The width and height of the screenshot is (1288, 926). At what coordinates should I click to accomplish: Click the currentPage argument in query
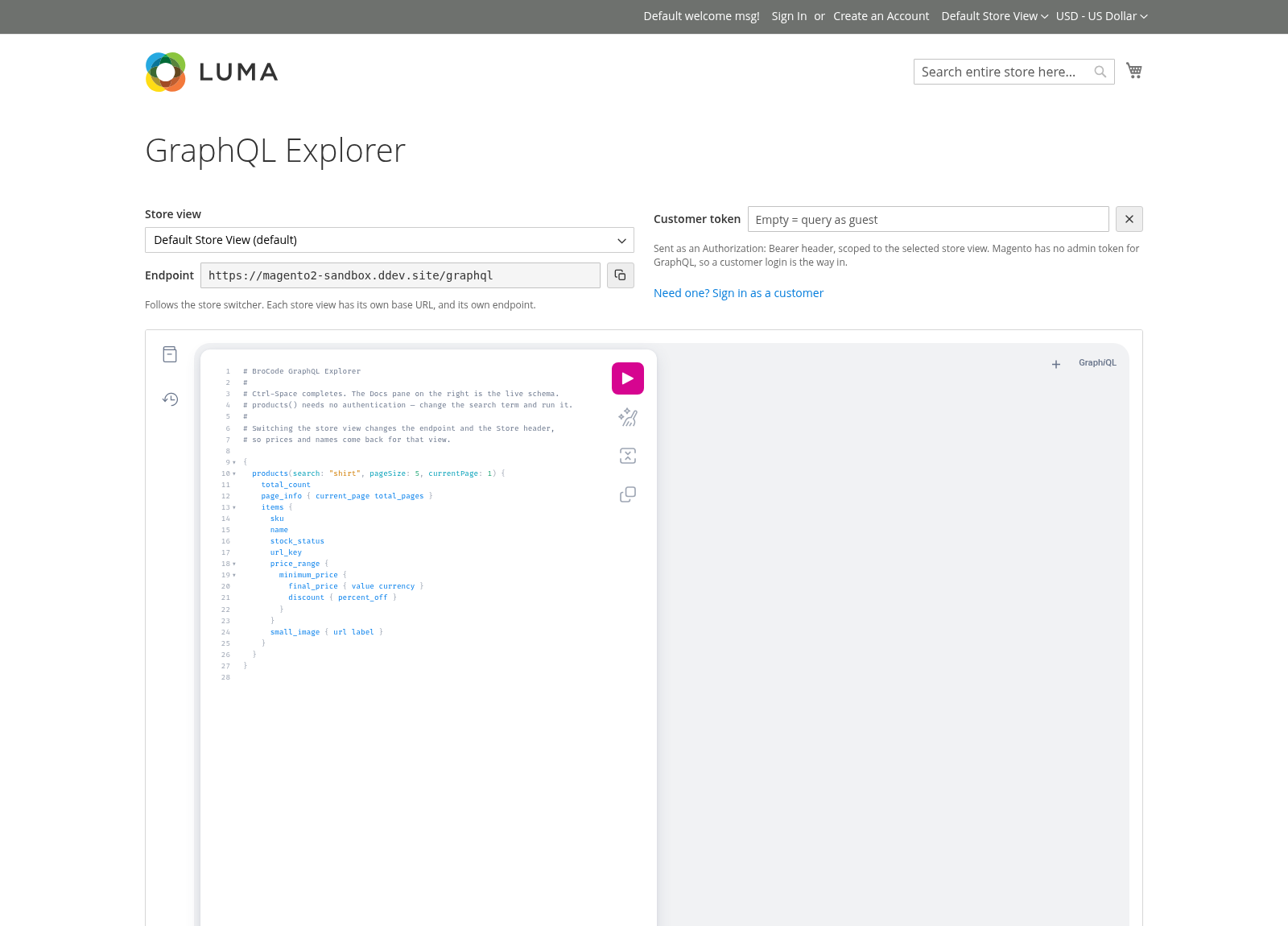point(453,473)
